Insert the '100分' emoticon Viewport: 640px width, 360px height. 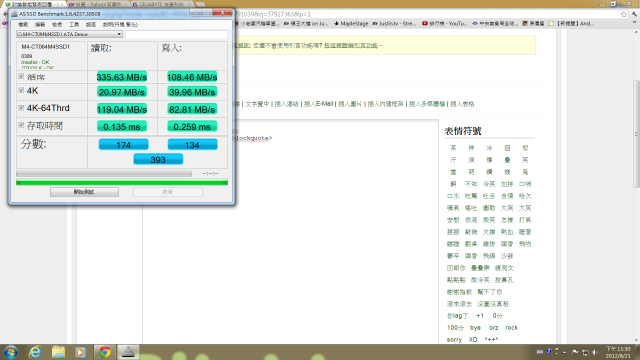coord(455,328)
